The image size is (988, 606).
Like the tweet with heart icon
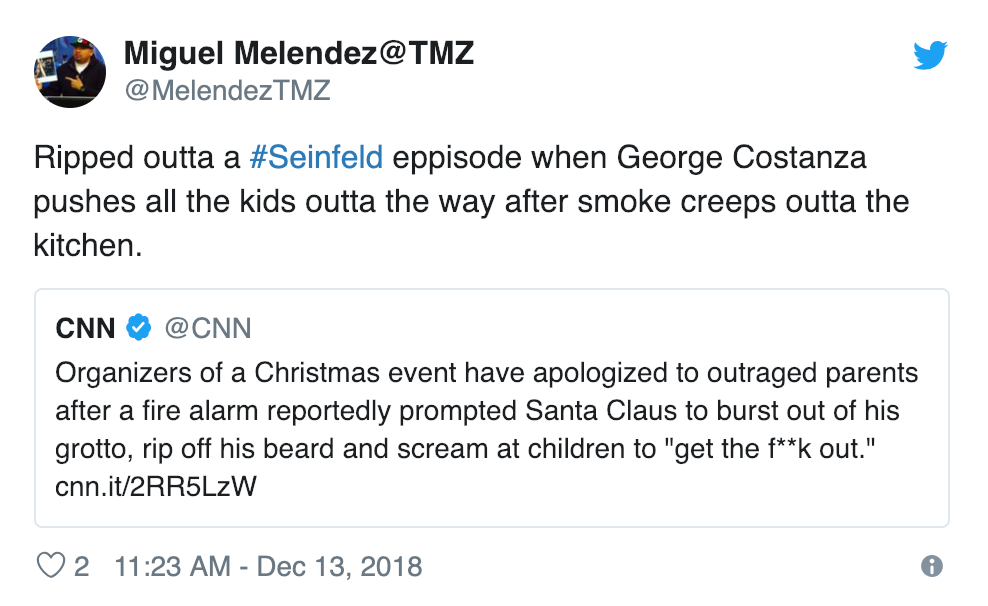50,566
